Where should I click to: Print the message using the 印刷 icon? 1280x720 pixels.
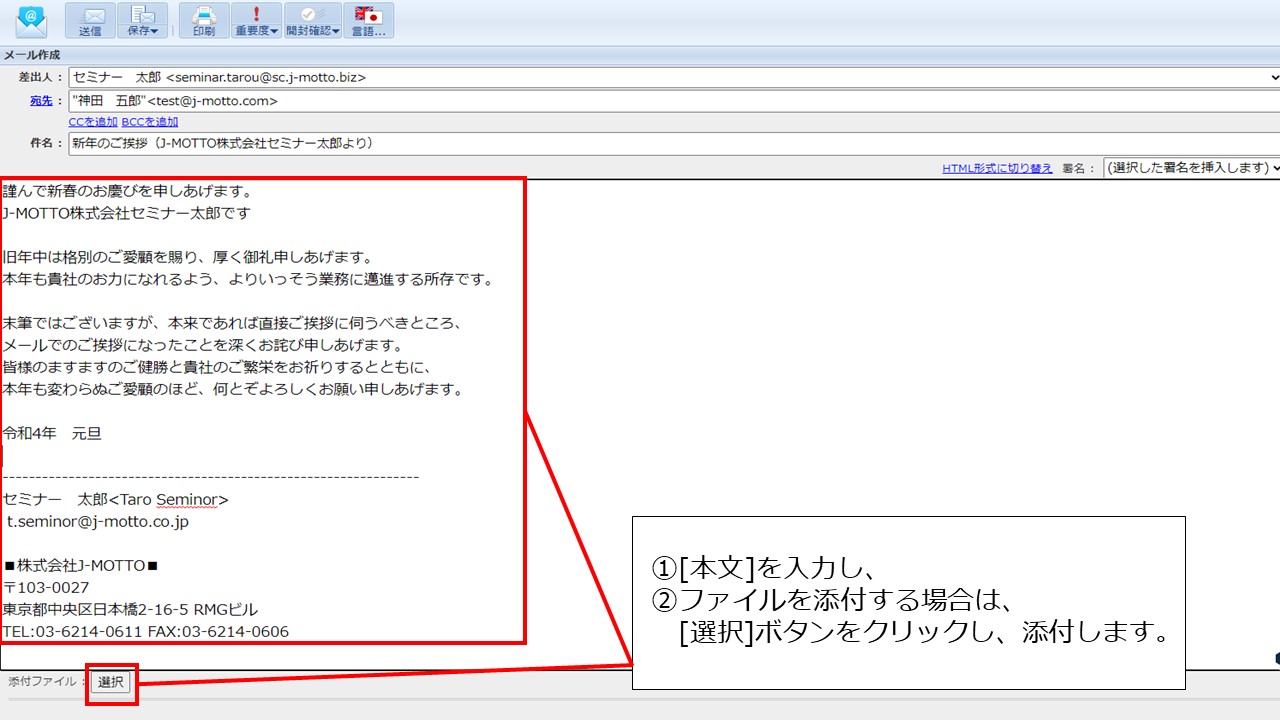click(x=204, y=21)
